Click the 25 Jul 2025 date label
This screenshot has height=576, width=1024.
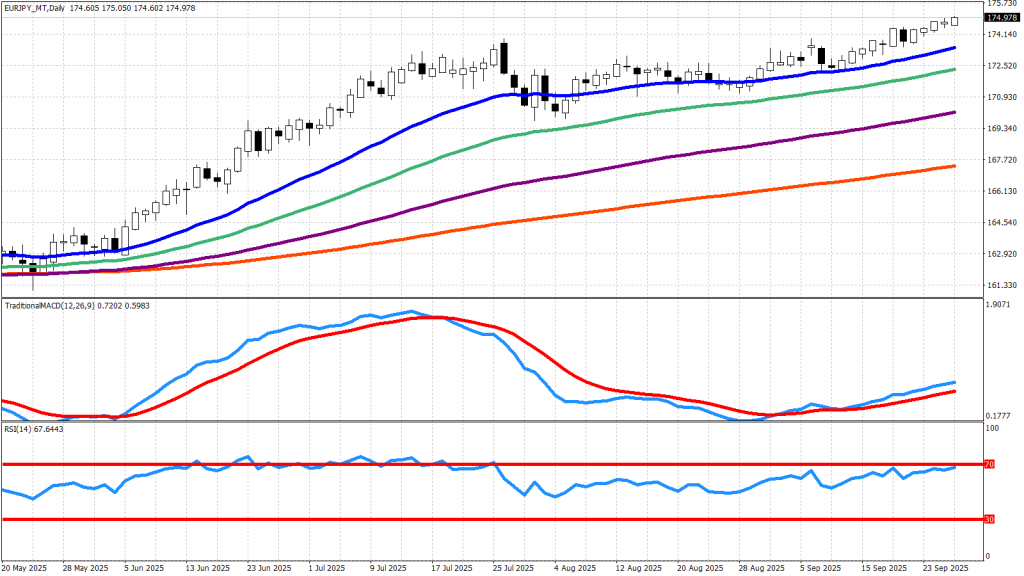[x=509, y=568]
